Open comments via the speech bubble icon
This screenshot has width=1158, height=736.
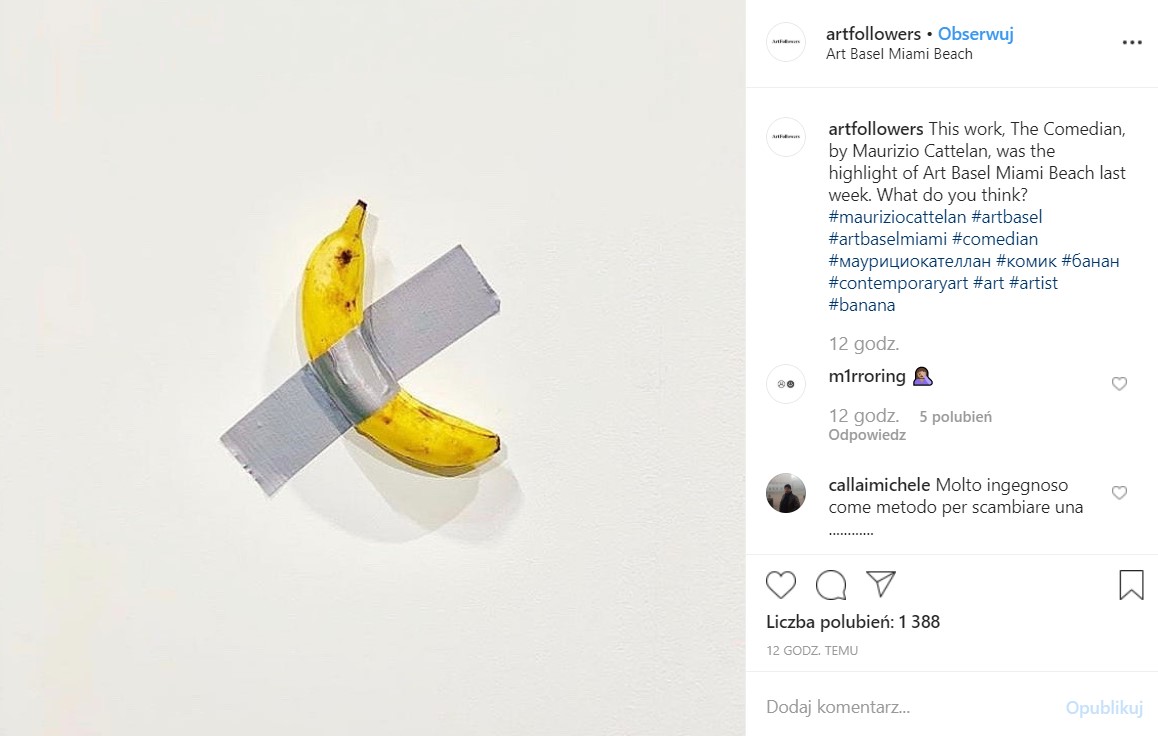831,585
